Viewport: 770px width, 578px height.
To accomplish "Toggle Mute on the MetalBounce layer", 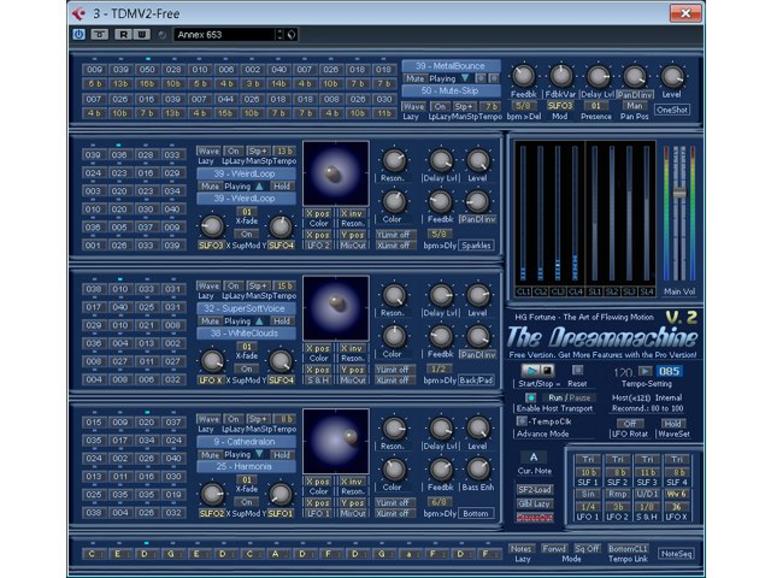I will [414, 79].
